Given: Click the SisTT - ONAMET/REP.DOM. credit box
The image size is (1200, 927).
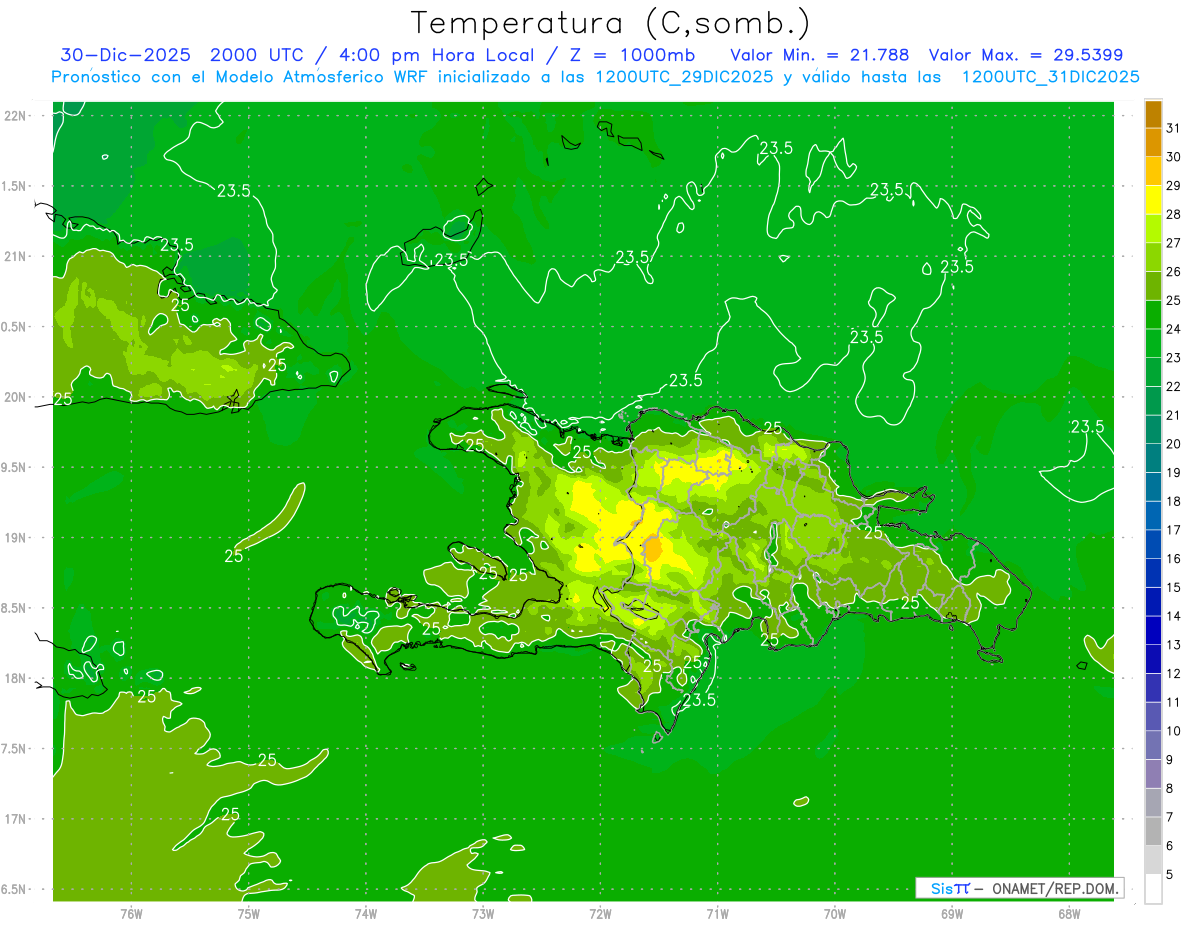Looking at the screenshot, I should pyautogui.click(x=1019, y=888).
